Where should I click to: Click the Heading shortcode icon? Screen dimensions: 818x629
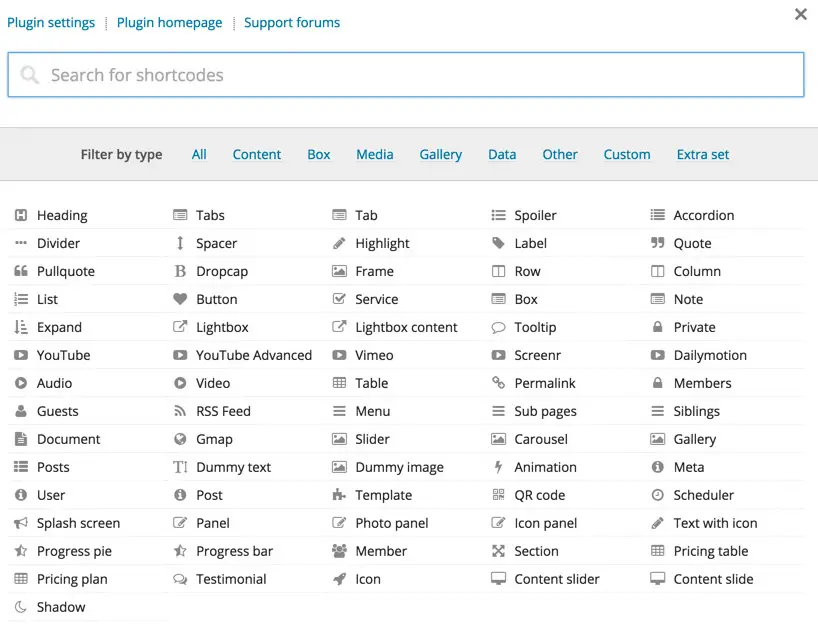[x=21, y=215]
